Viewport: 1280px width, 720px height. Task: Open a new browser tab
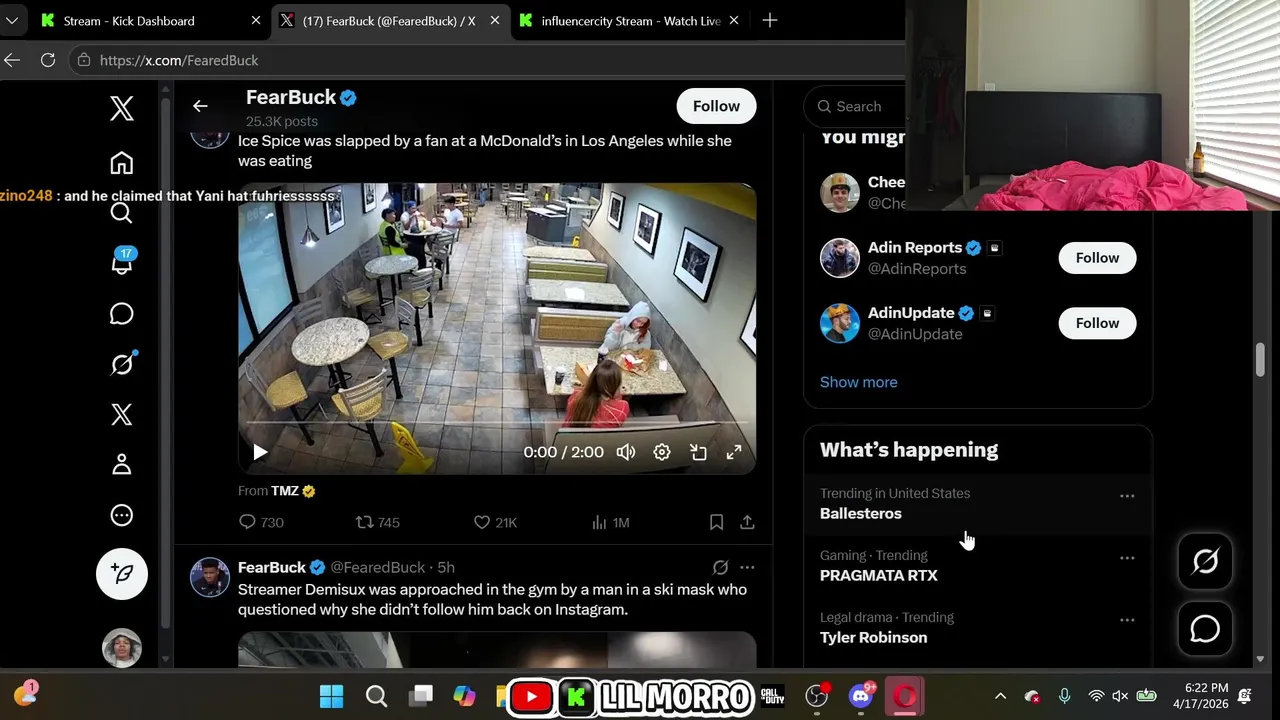coord(769,20)
